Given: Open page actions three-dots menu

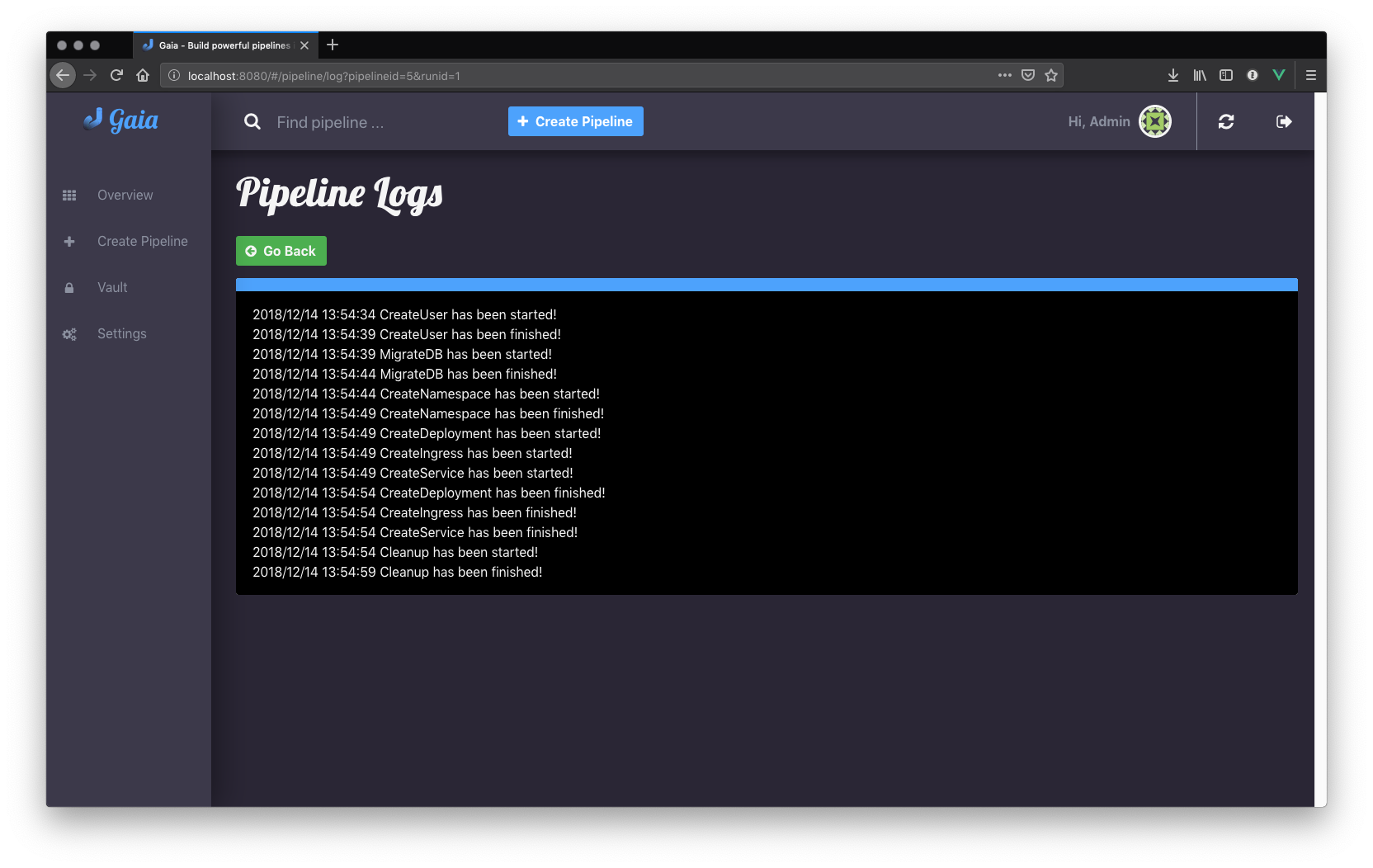Looking at the screenshot, I should 1004,75.
